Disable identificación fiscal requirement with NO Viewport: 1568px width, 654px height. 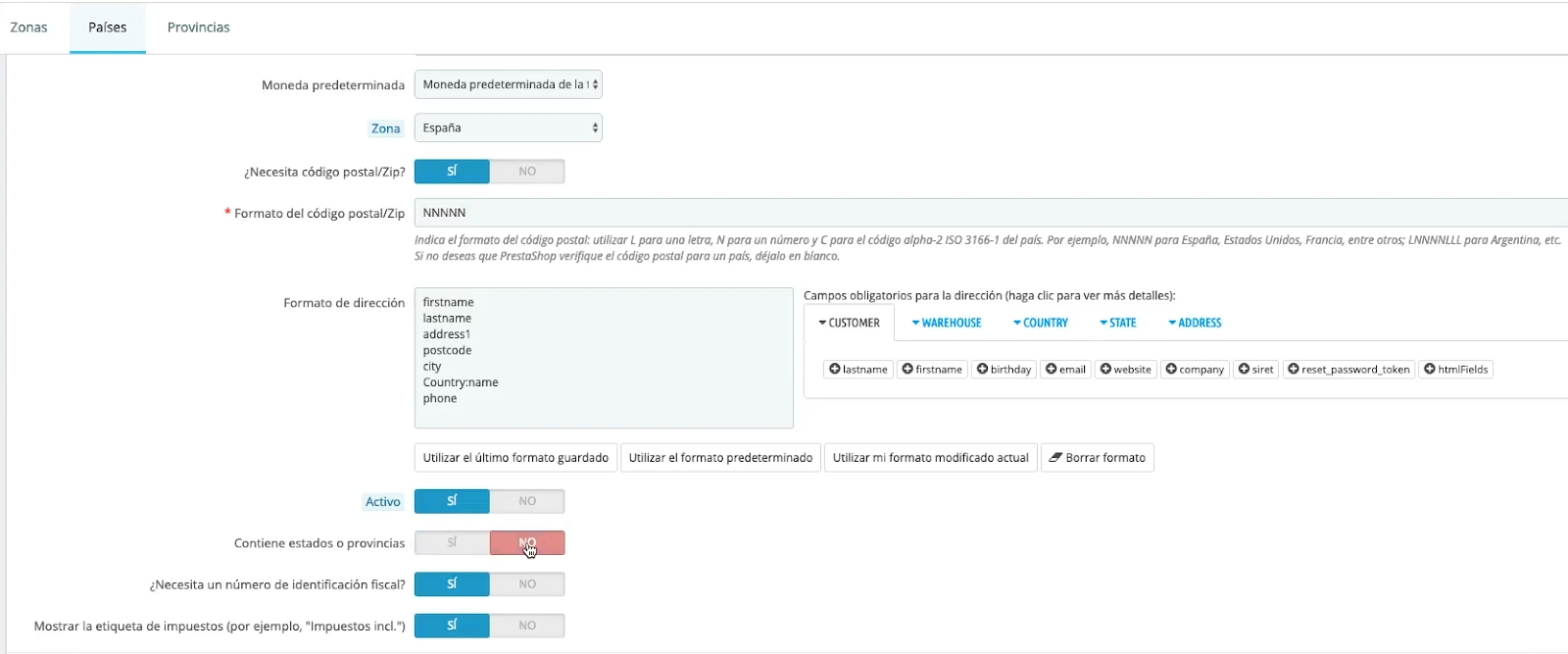(x=527, y=584)
